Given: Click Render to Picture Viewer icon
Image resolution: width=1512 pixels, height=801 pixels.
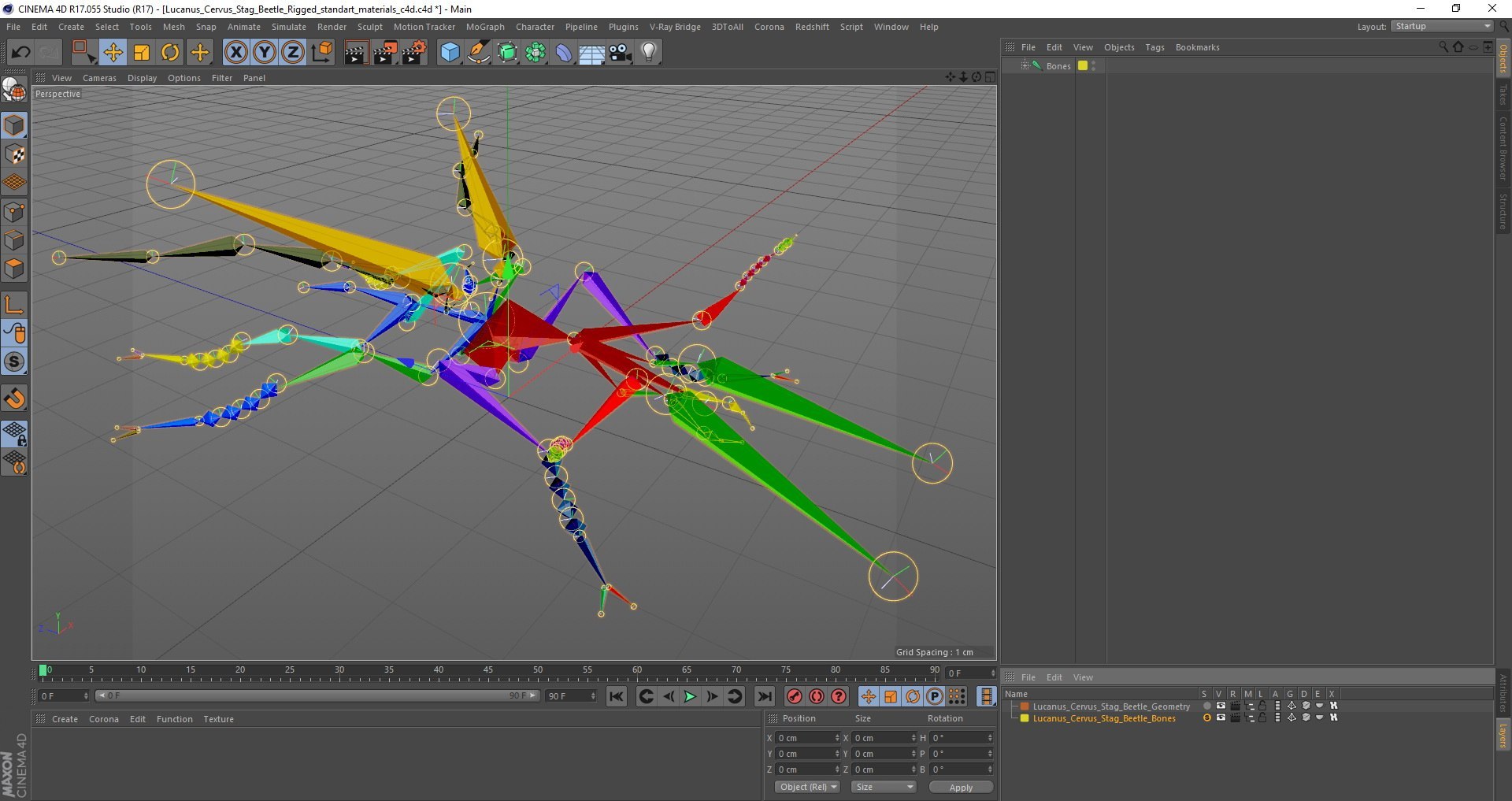Looking at the screenshot, I should (x=385, y=52).
